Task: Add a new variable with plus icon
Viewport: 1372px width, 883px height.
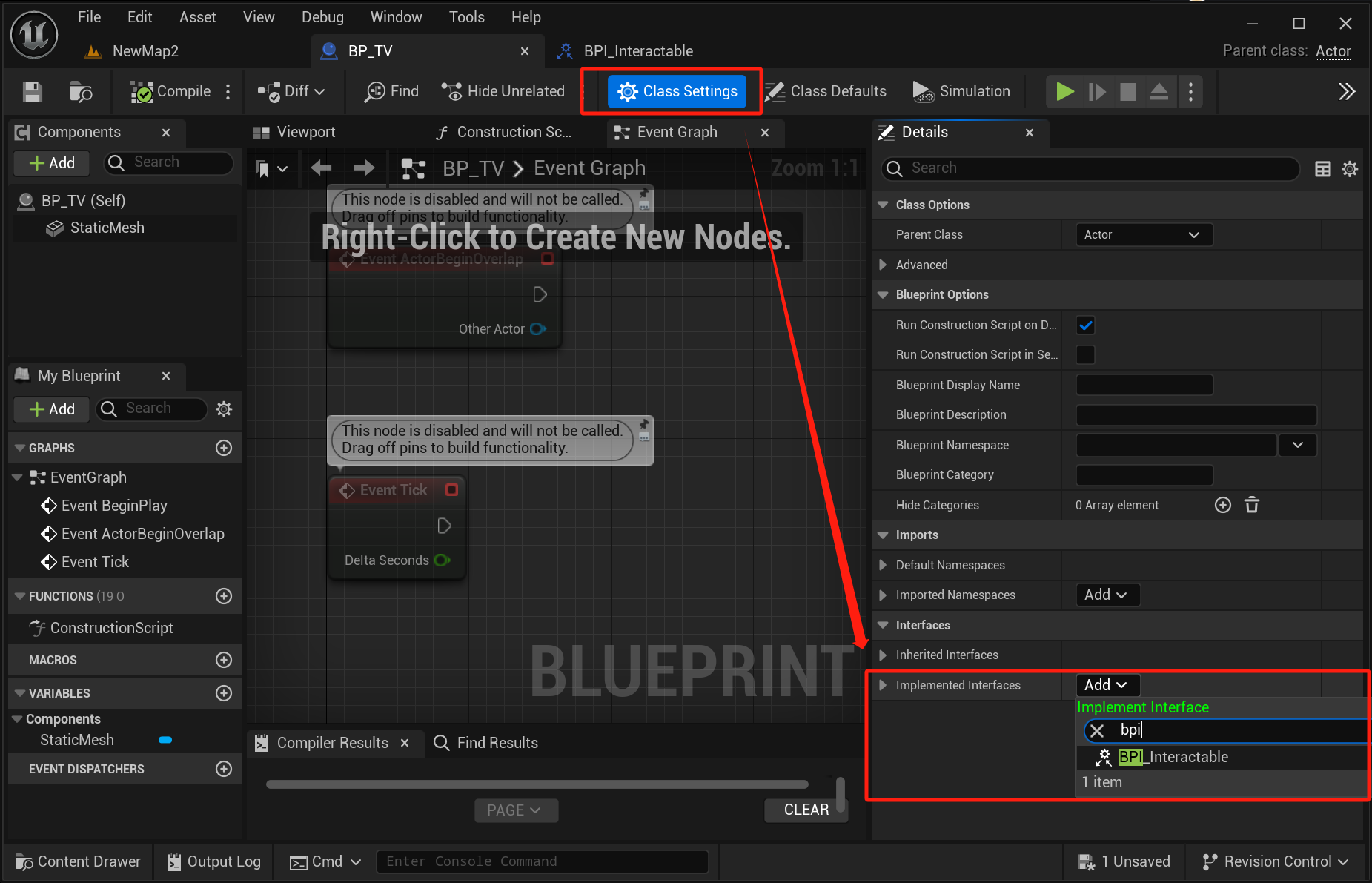Action: click(x=224, y=693)
